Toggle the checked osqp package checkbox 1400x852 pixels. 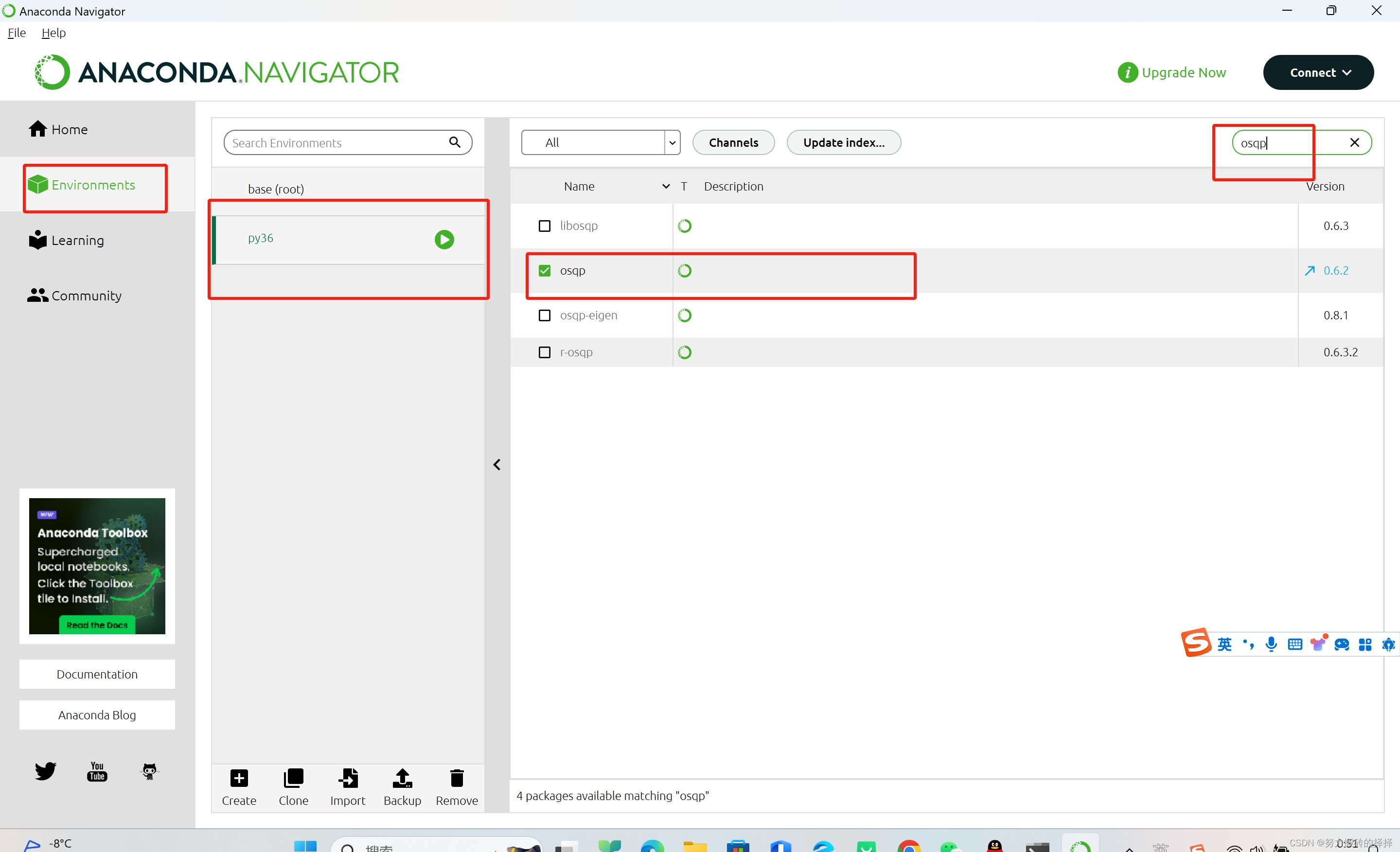click(544, 271)
